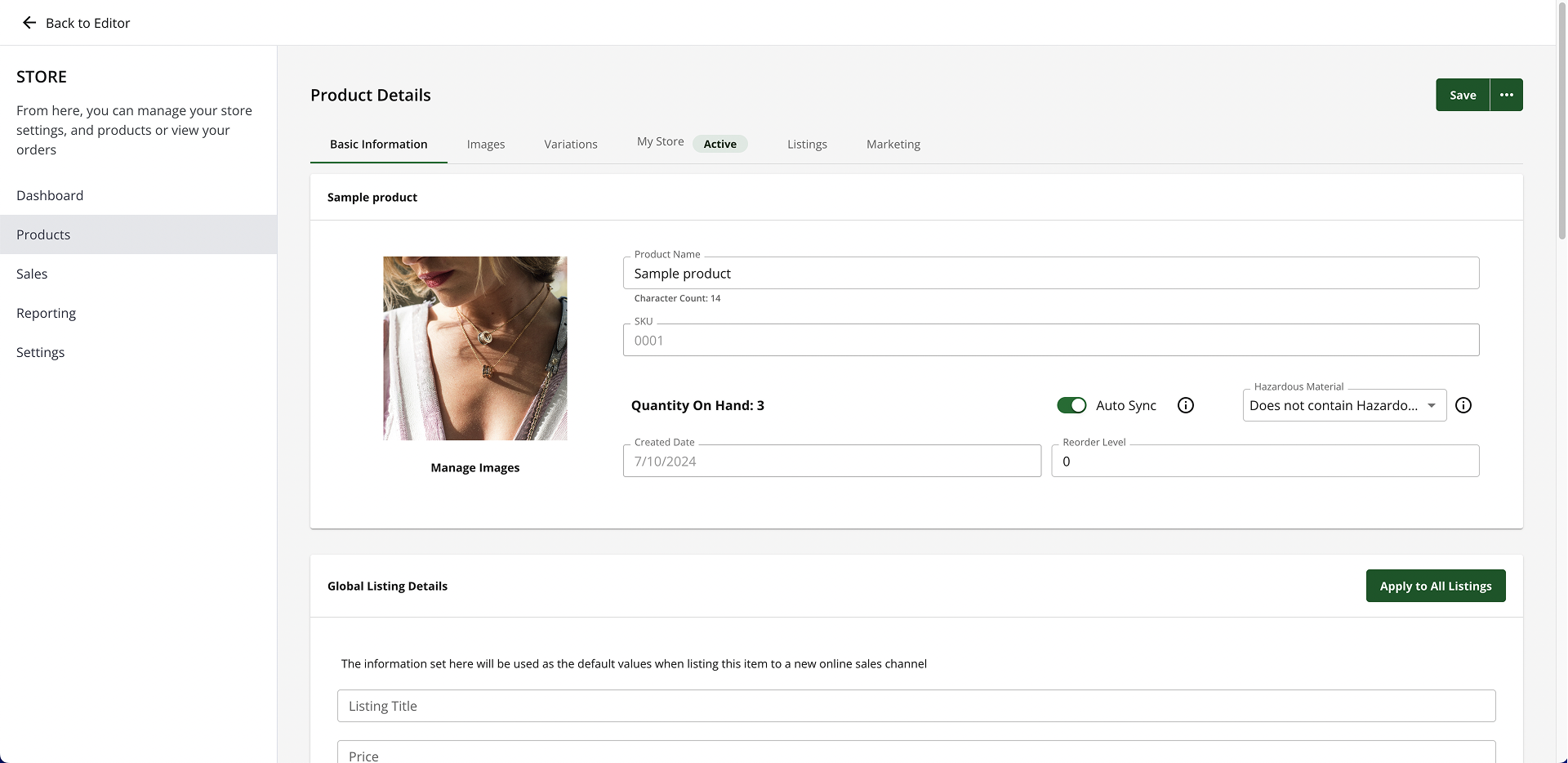Viewport: 1568px width, 763px height.
Task: Switch to the Images tab
Action: tap(486, 144)
